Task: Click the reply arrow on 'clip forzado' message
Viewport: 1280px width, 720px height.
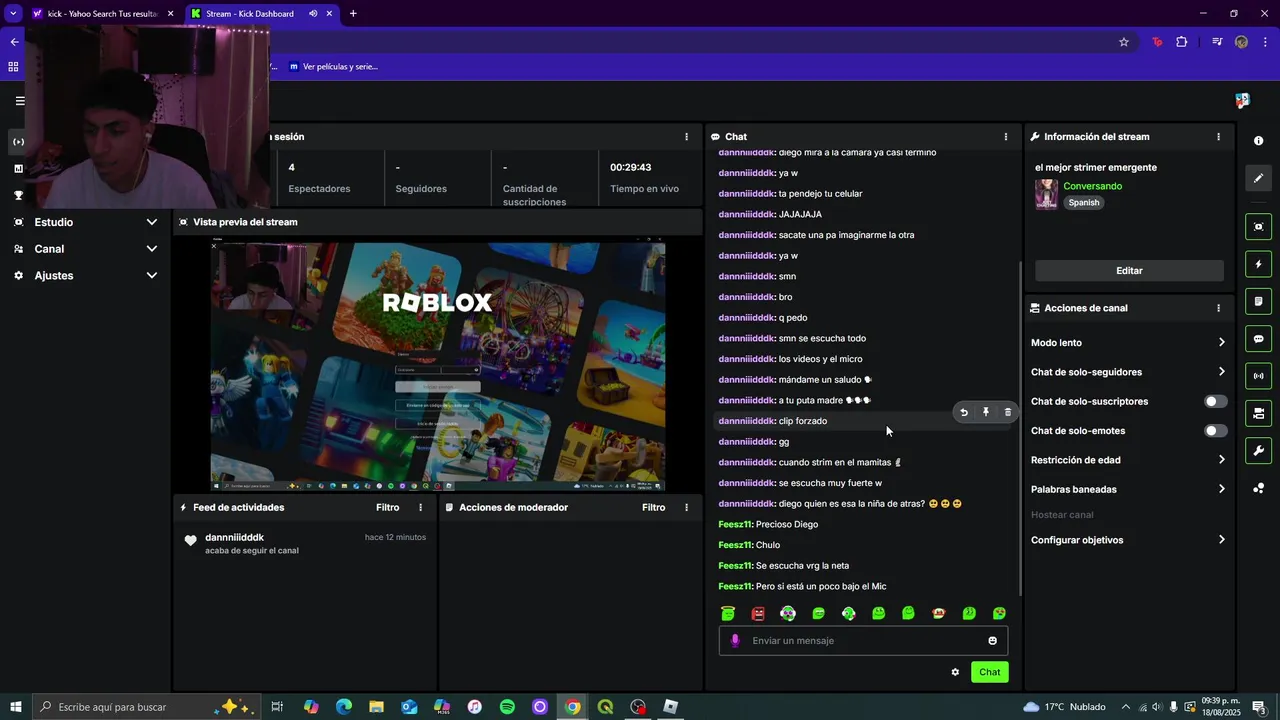Action: (964, 412)
